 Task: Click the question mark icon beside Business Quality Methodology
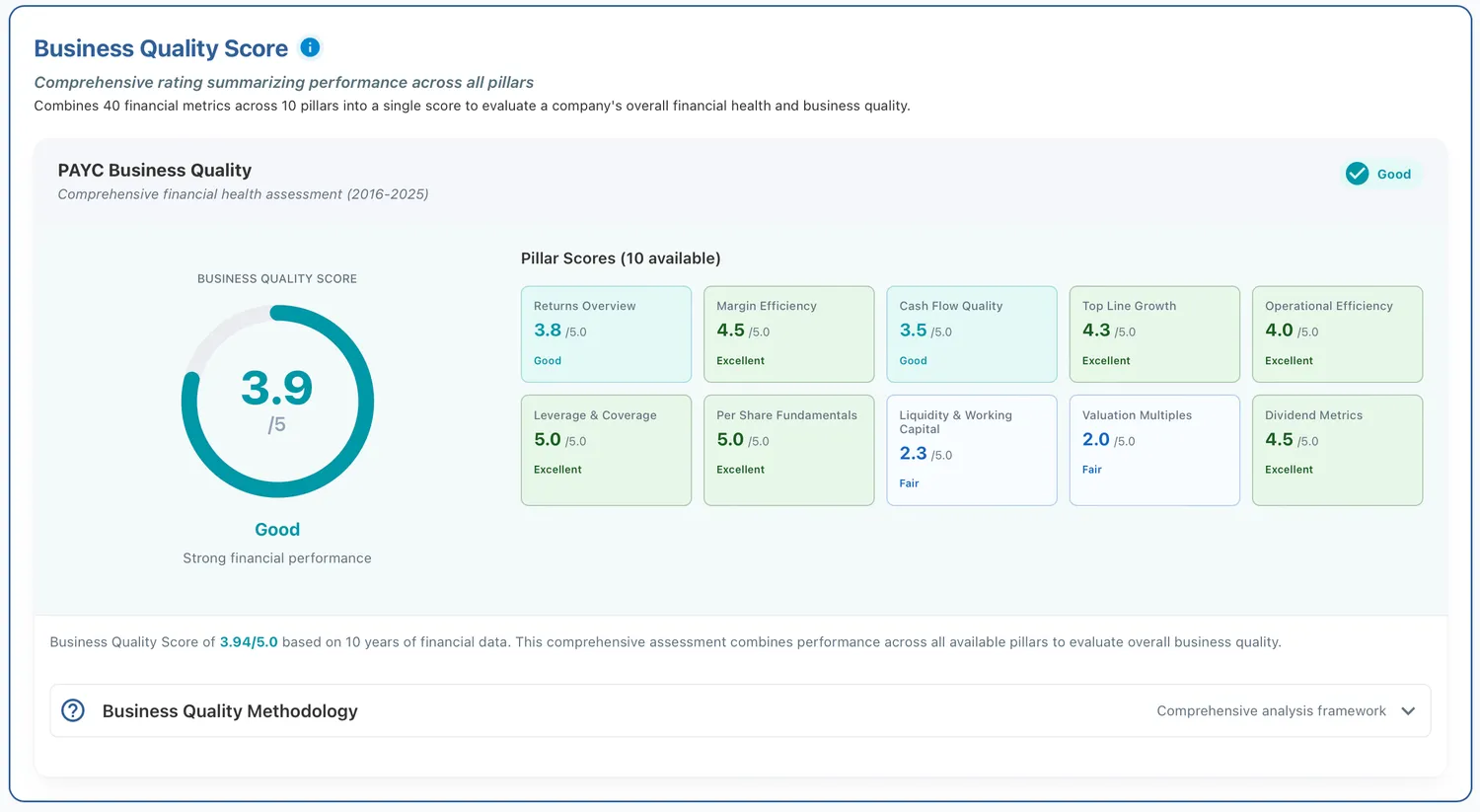click(x=73, y=710)
